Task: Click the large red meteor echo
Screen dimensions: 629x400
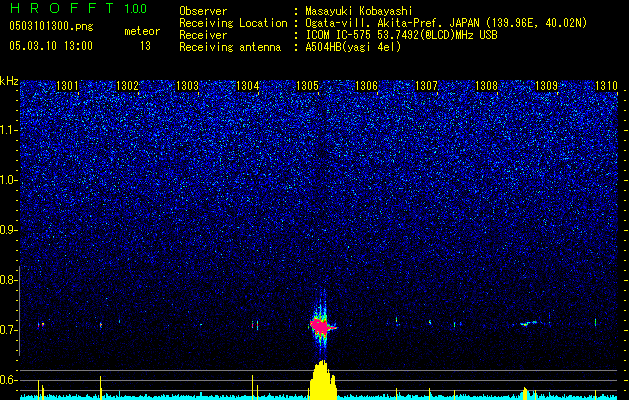Action: click(x=322, y=326)
